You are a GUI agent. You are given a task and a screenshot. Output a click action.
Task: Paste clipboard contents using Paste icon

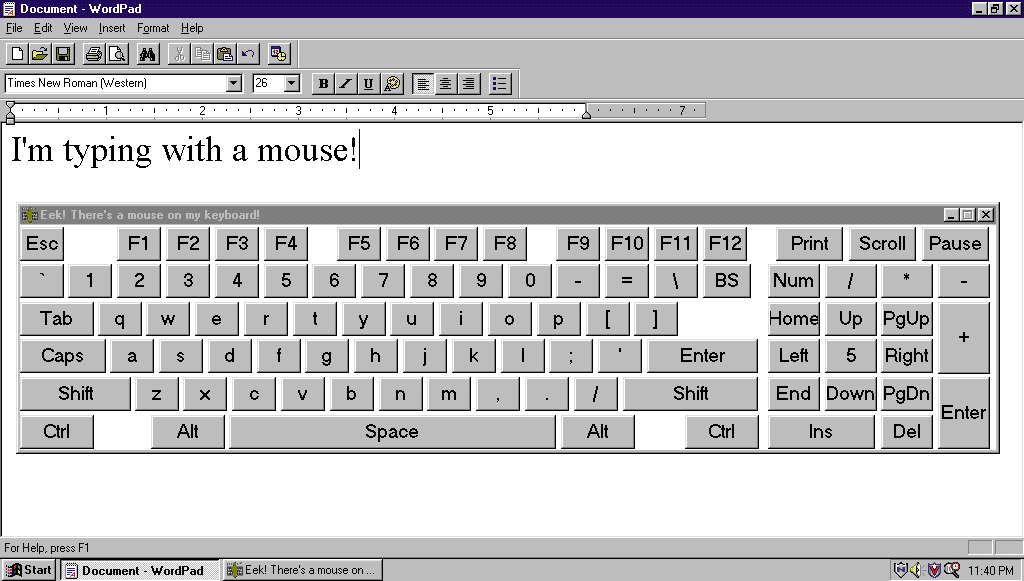[225, 54]
